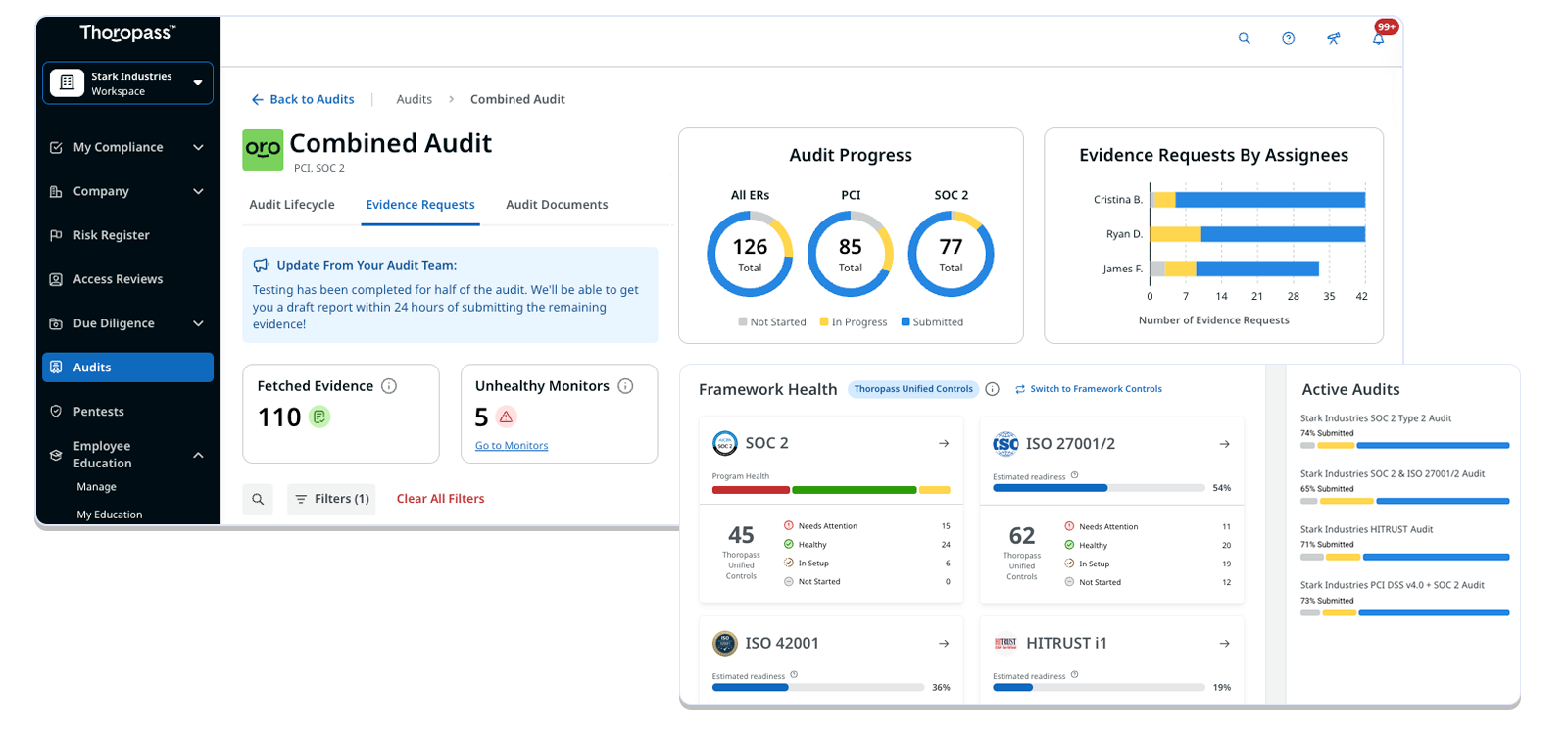Screen dimensions: 1568x735
Task: Open the help question mark icon
Action: pos(1288,39)
